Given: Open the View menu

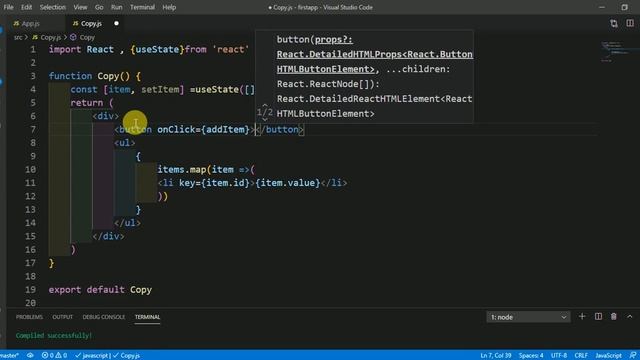Looking at the screenshot, I should [x=80, y=7].
